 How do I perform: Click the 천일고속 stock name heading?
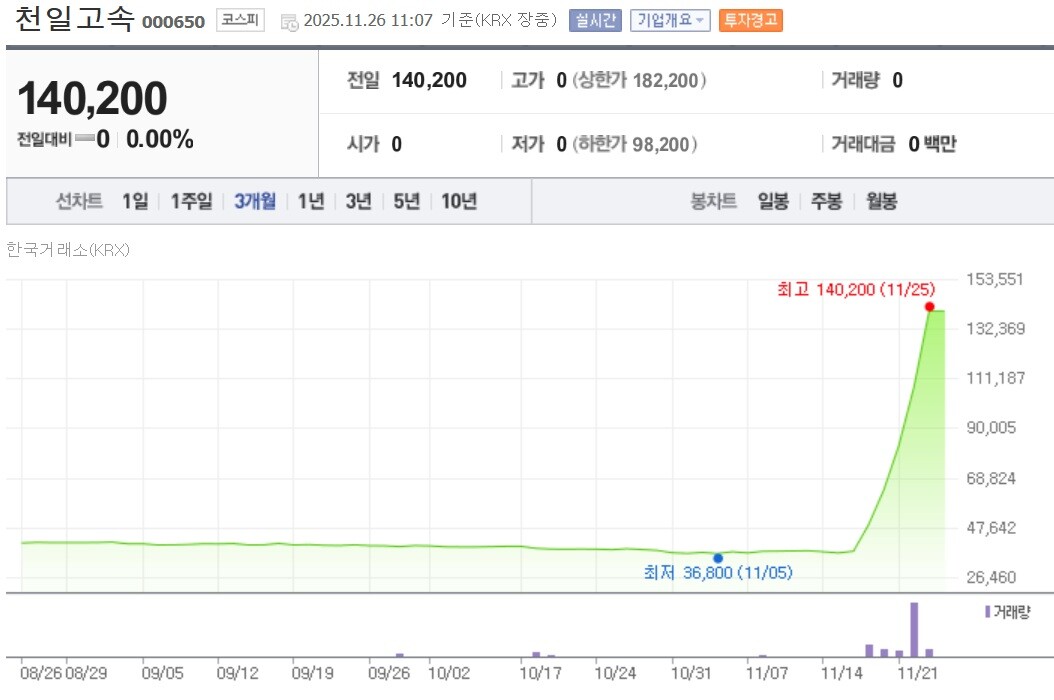click(x=75, y=20)
